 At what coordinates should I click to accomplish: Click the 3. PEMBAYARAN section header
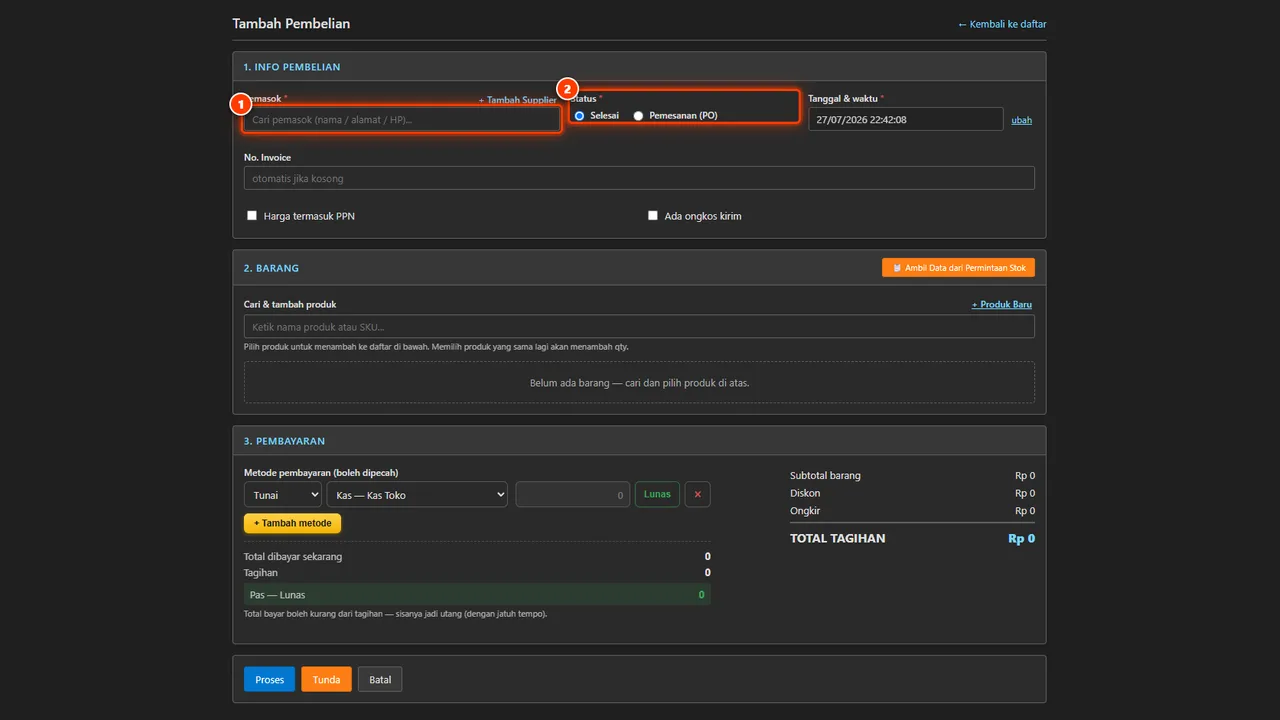pyautogui.click(x=284, y=441)
